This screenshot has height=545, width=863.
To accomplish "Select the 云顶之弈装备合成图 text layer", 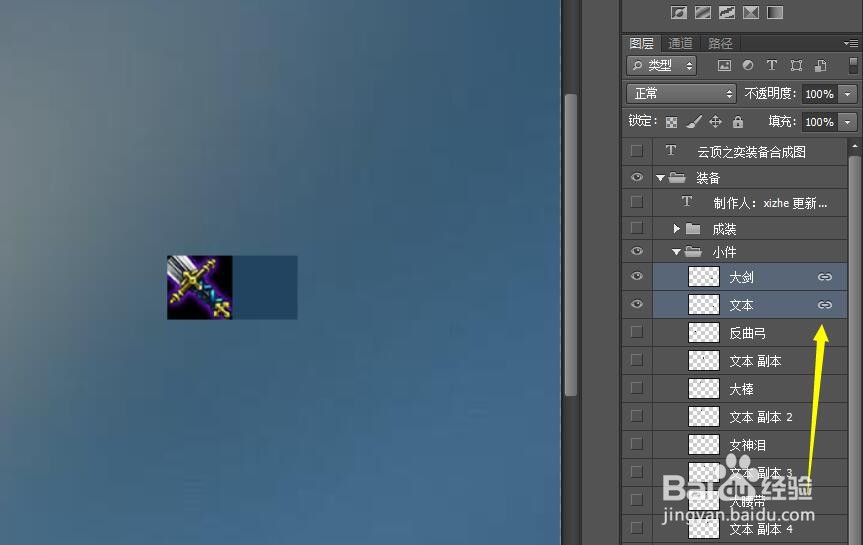I will tap(750, 152).
